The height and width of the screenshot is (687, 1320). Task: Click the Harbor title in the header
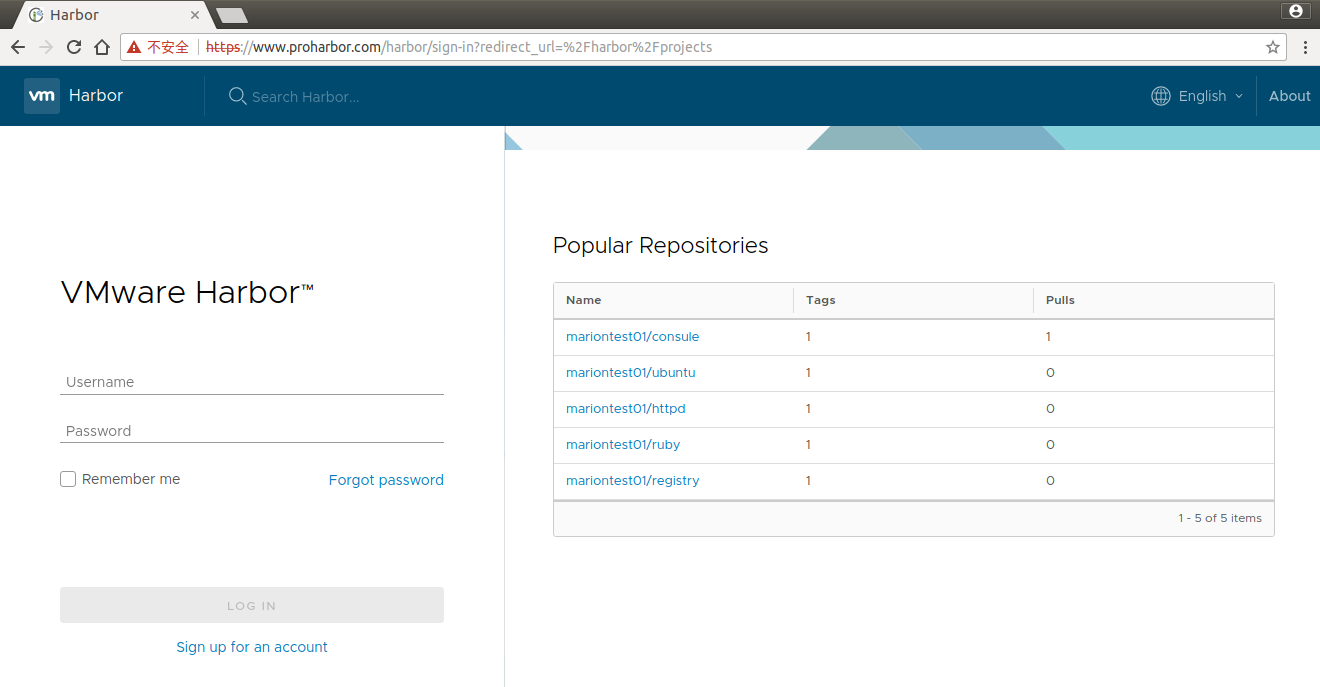pos(96,96)
